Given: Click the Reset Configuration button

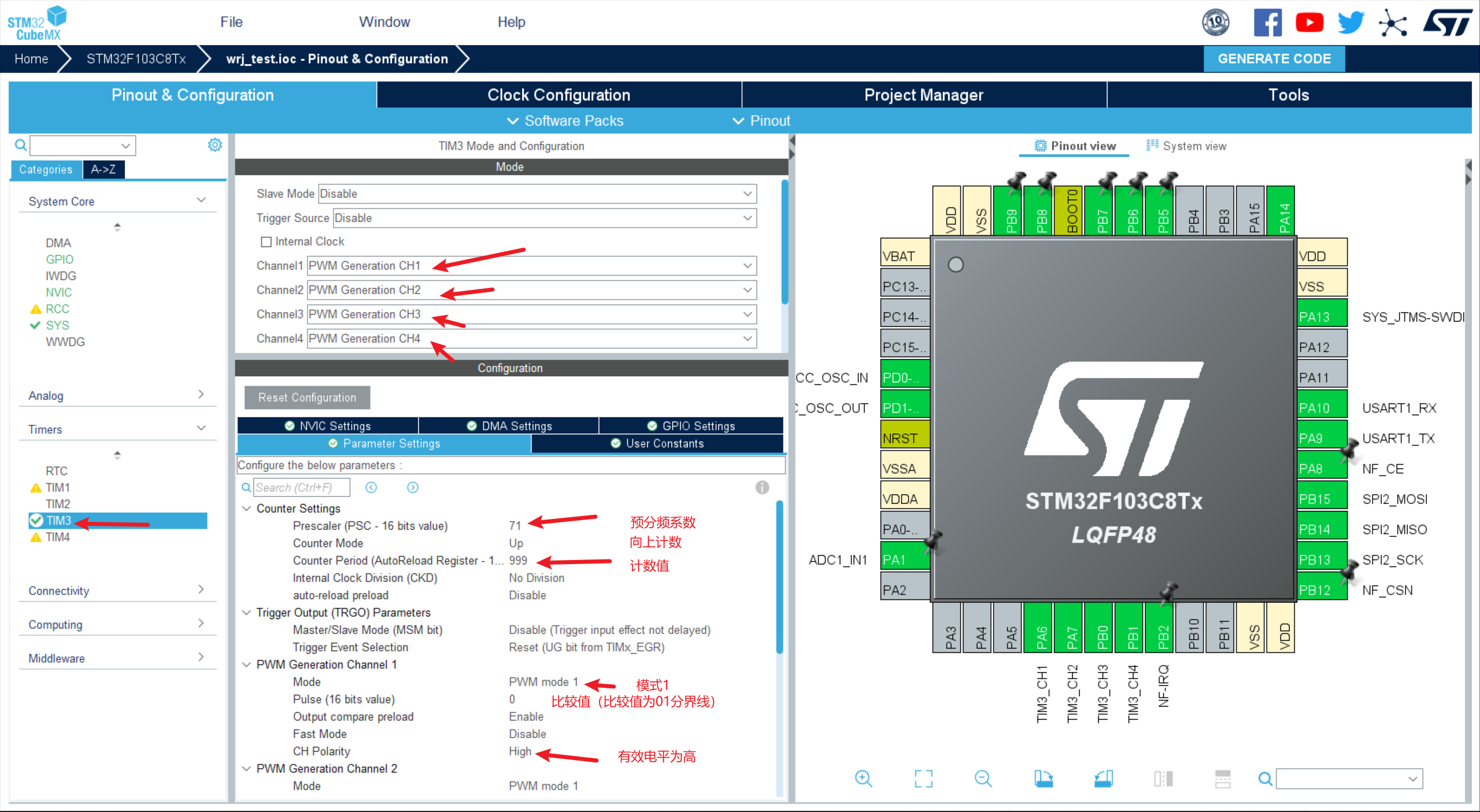Looking at the screenshot, I should click(x=307, y=398).
